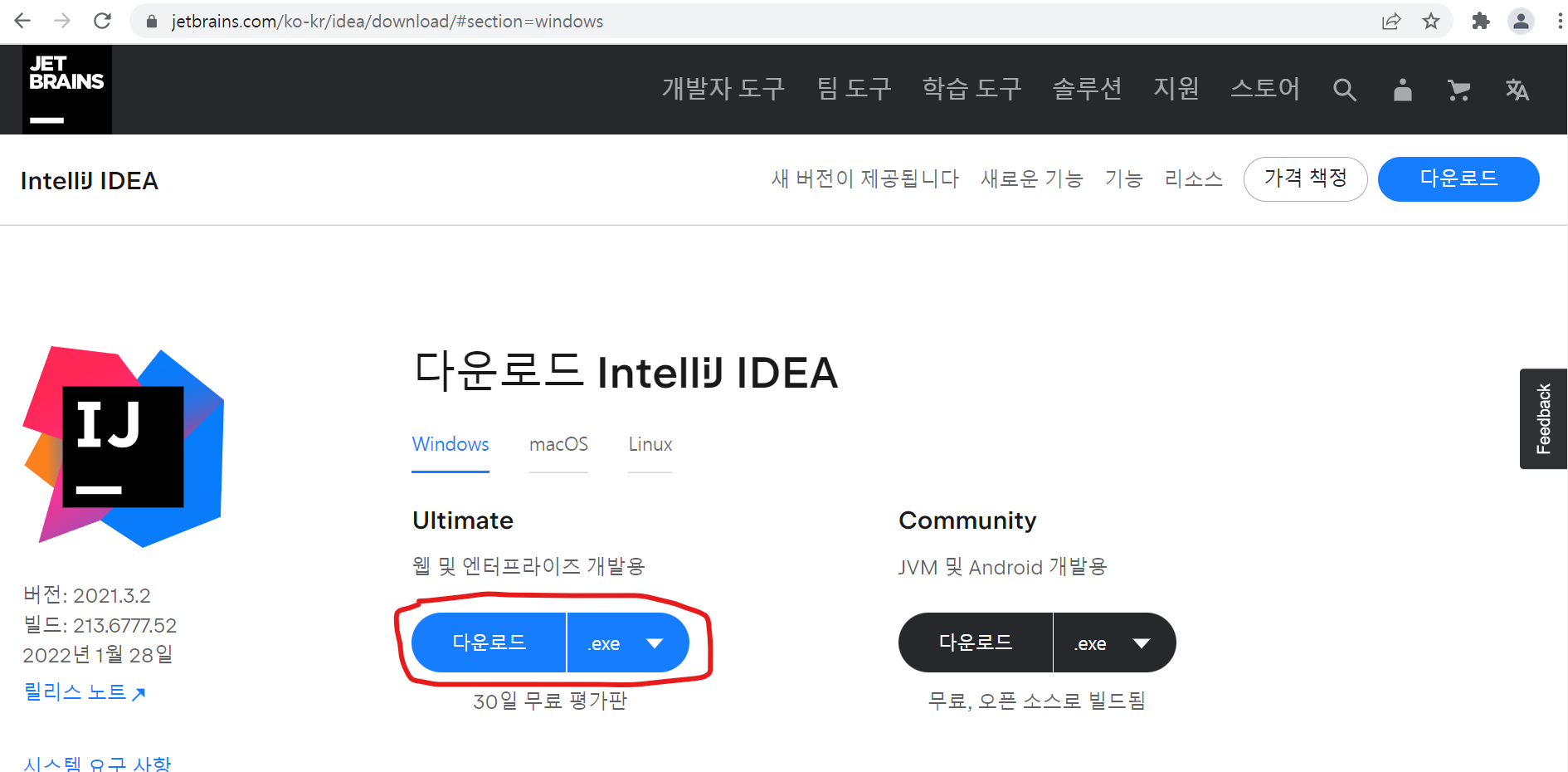Click the 무료, 오픈 소스로 빌드됨 text

pyautogui.click(x=1036, y=701)
